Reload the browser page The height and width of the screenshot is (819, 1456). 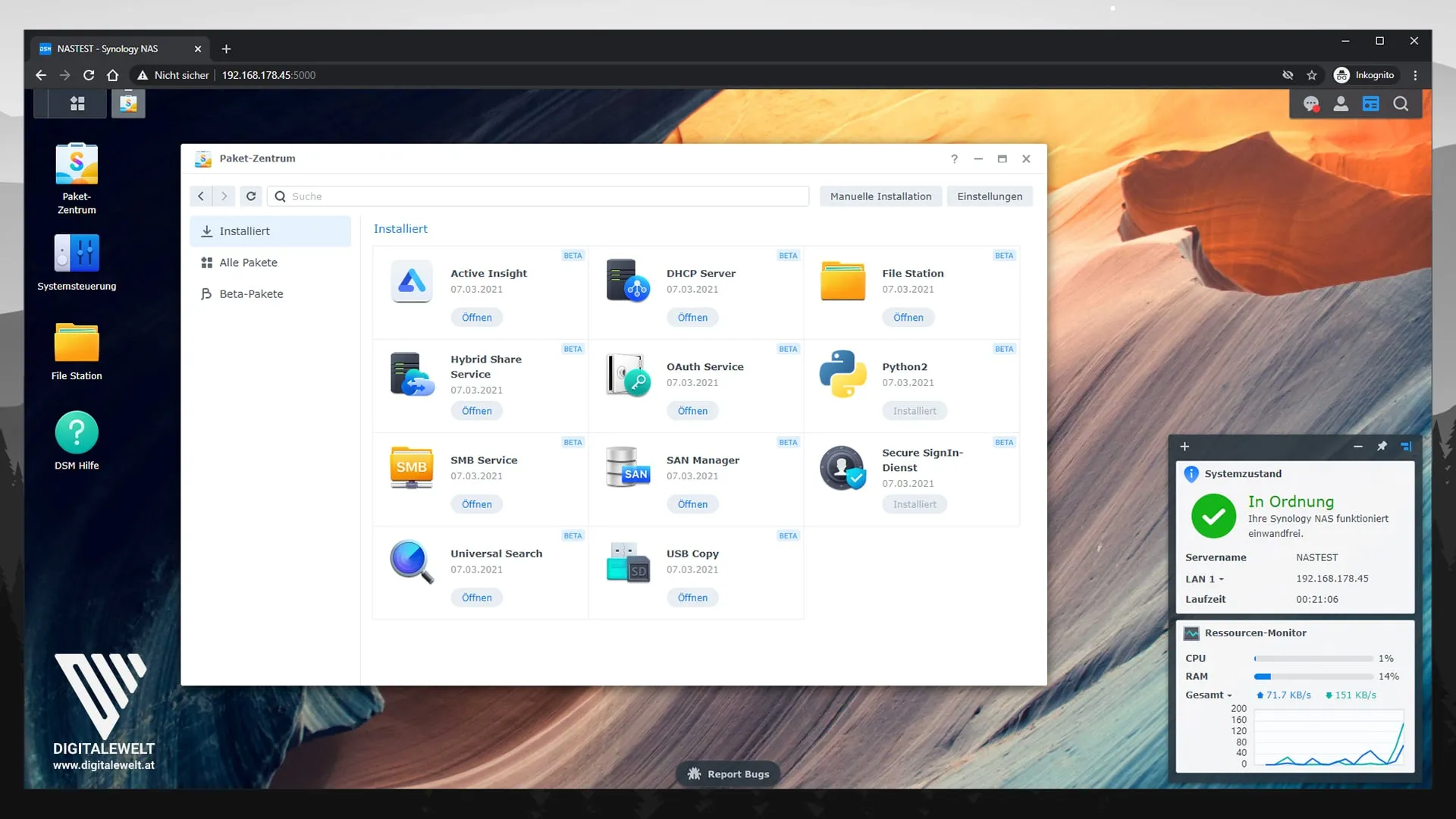pyautogui.click(x=89, y=75)
